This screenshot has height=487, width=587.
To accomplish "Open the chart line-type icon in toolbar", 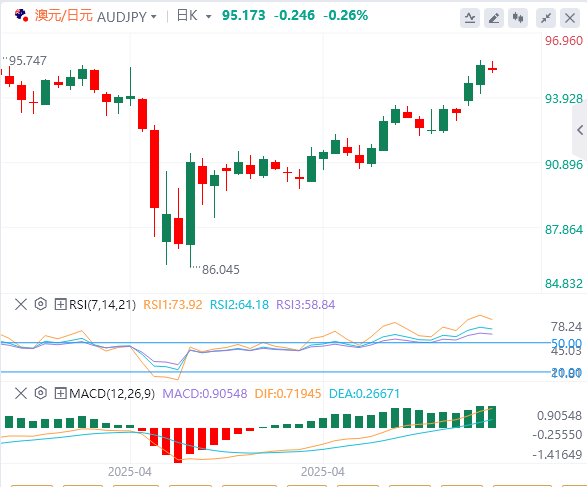I will click(x=470, y=18).
